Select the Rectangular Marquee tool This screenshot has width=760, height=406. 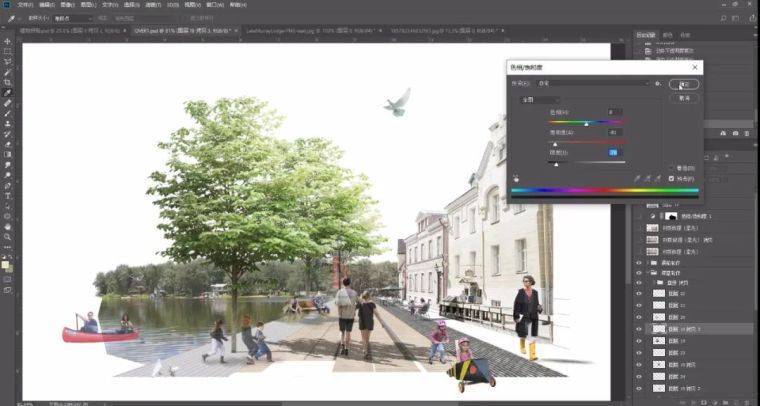coord(7,51)
